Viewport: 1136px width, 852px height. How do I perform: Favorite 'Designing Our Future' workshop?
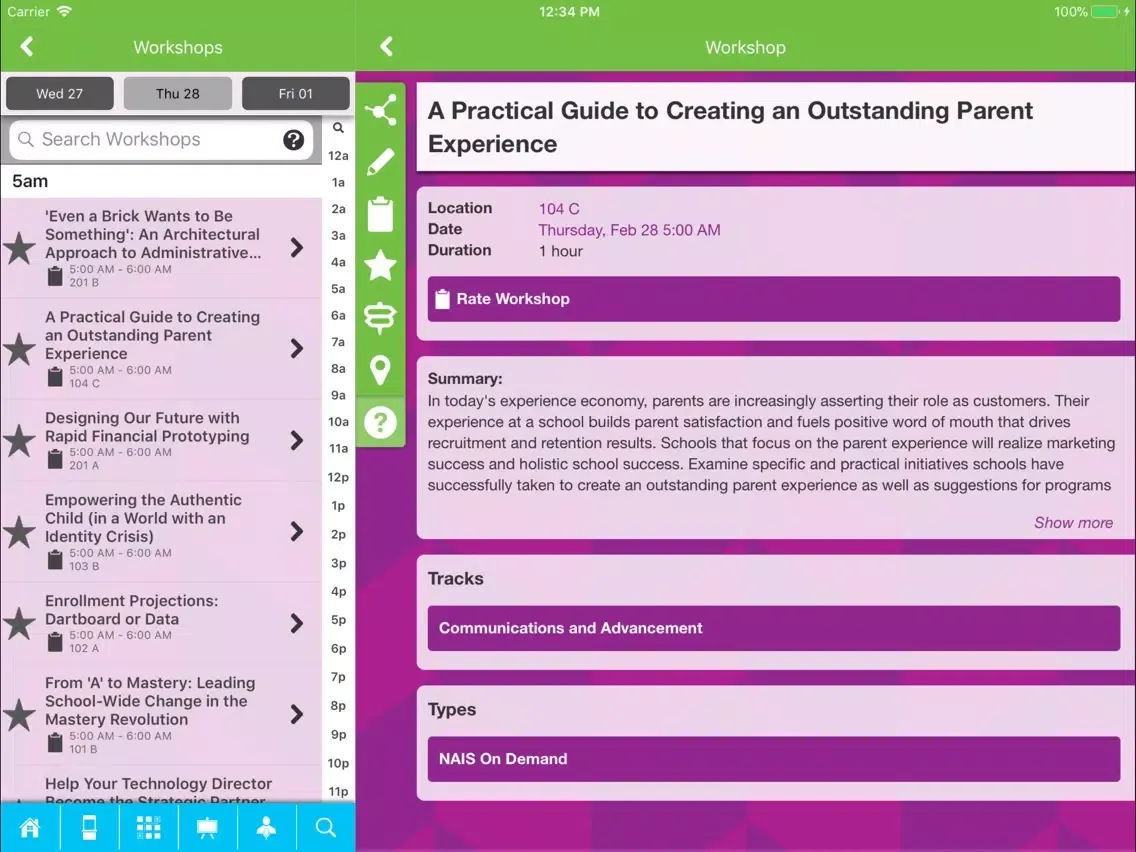(x=20, y=440)
